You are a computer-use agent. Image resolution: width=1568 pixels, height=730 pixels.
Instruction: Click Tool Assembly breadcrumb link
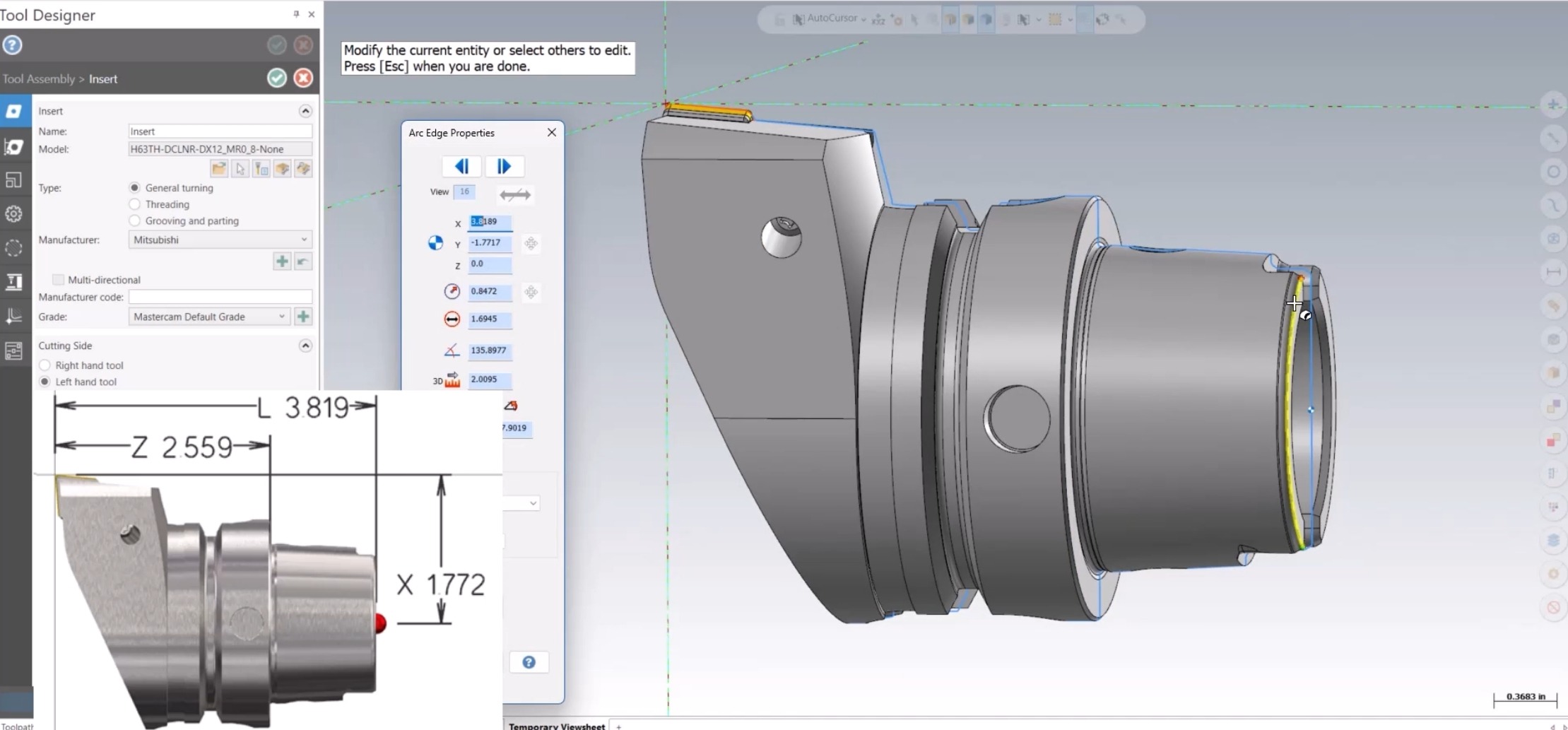[x=38, y=79]
